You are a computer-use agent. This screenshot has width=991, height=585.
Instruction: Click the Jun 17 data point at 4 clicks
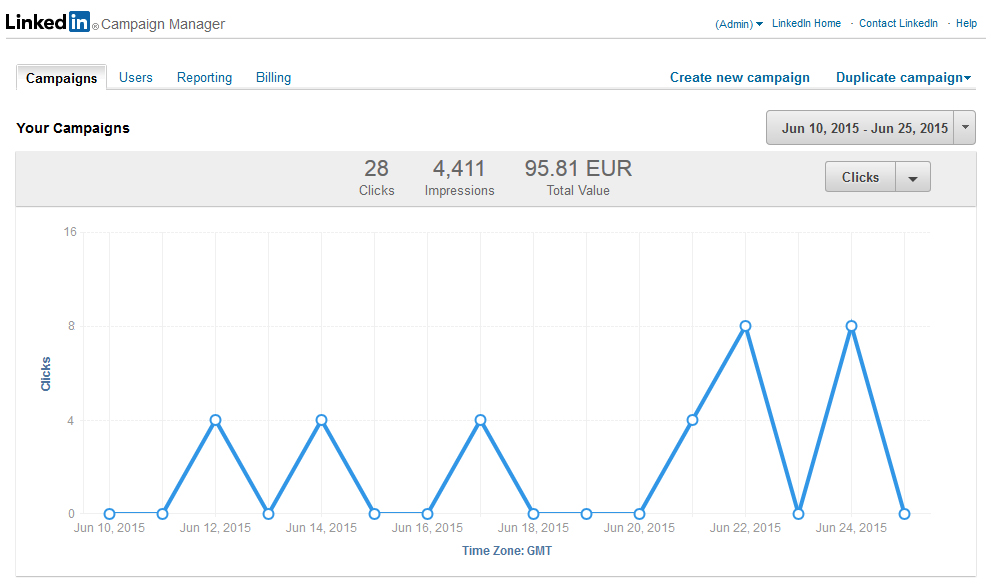pyautogui.click(x=480, y=420)
